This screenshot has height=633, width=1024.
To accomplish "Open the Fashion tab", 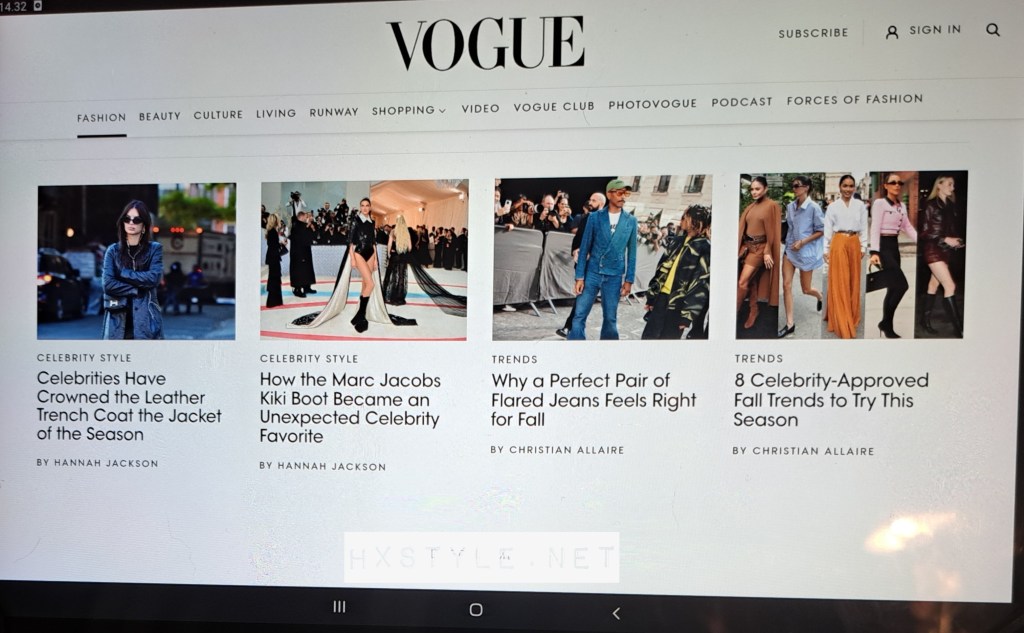I will [x=101, y=118].
